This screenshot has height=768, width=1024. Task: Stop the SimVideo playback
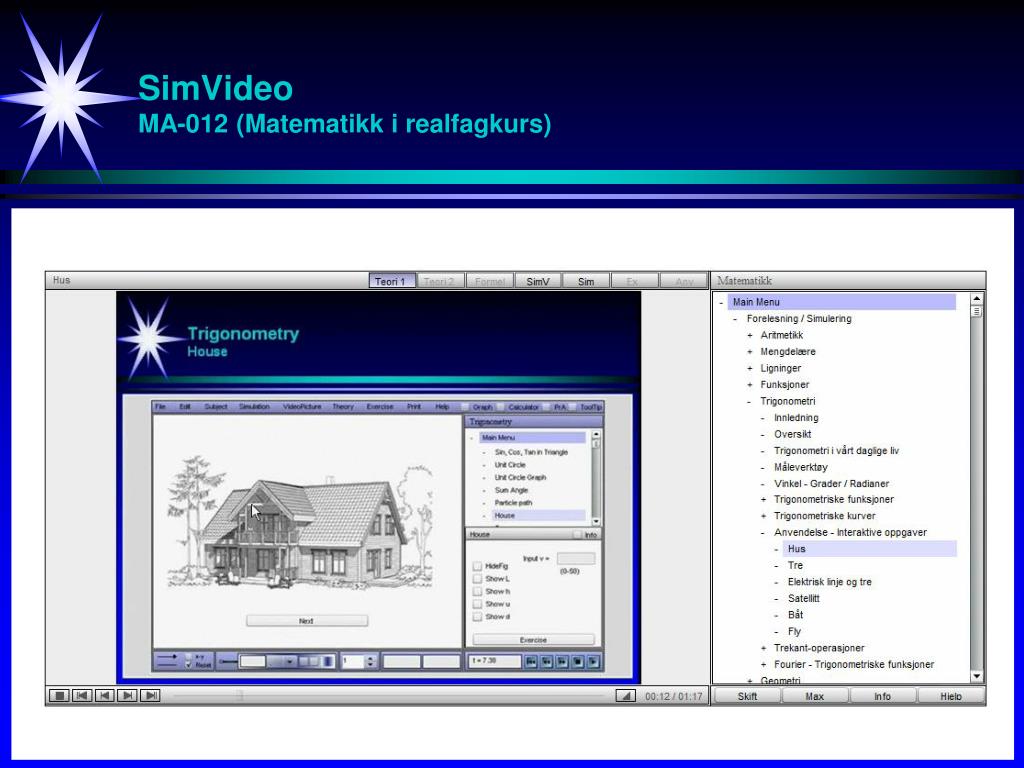[x=59, y=696]
